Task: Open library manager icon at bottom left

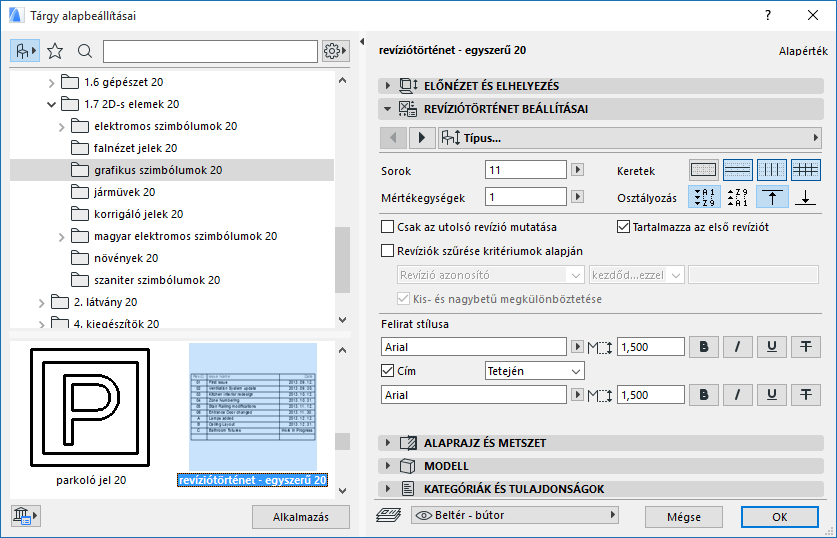Action: (25, 516)
